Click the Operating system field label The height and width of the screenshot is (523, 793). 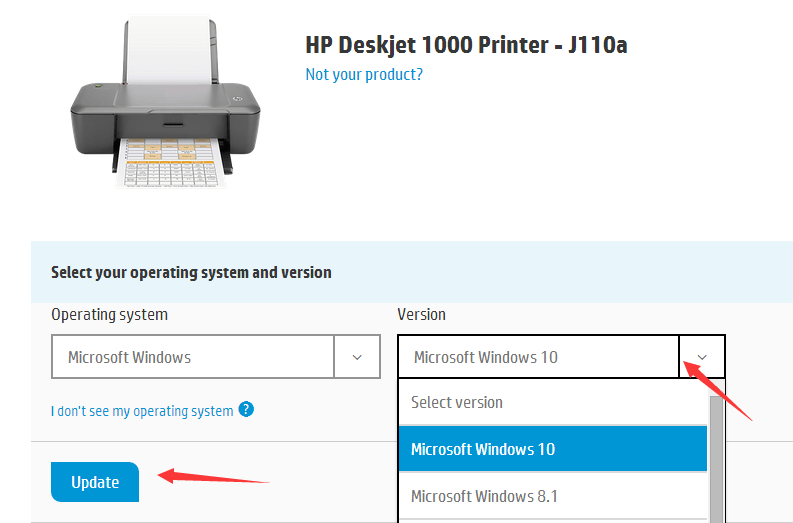click(x=109, y=315)
